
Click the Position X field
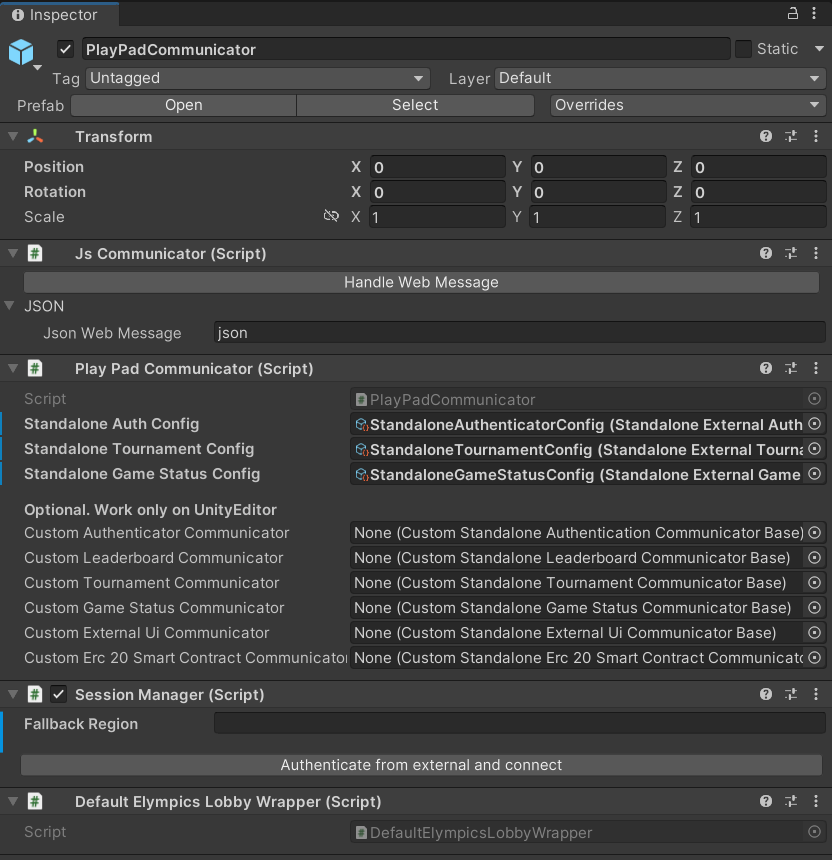pos(438,167)
